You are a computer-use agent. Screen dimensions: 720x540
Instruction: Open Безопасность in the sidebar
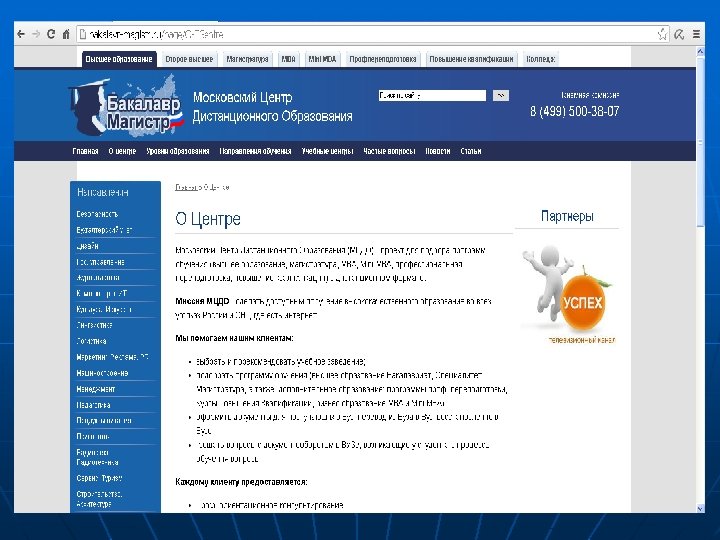point(97,214)
